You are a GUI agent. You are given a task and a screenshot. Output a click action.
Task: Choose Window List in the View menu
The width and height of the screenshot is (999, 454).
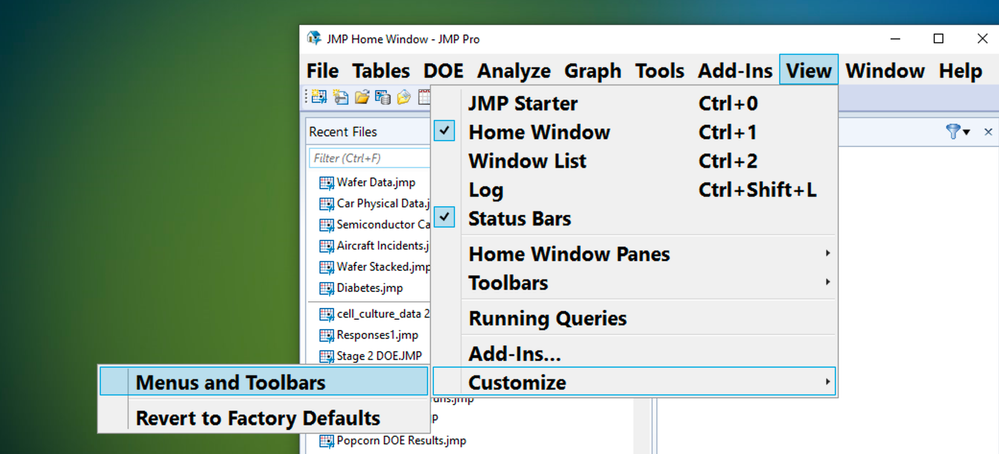[634, 161]
